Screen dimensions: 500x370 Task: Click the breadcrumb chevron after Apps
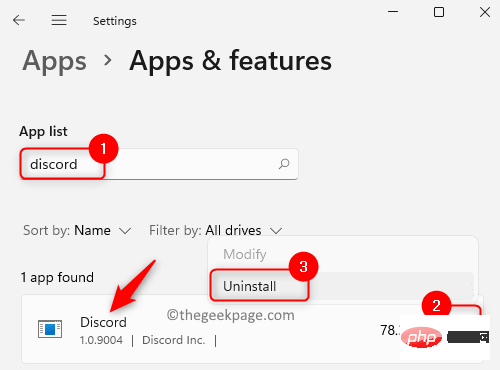(108, 60)
